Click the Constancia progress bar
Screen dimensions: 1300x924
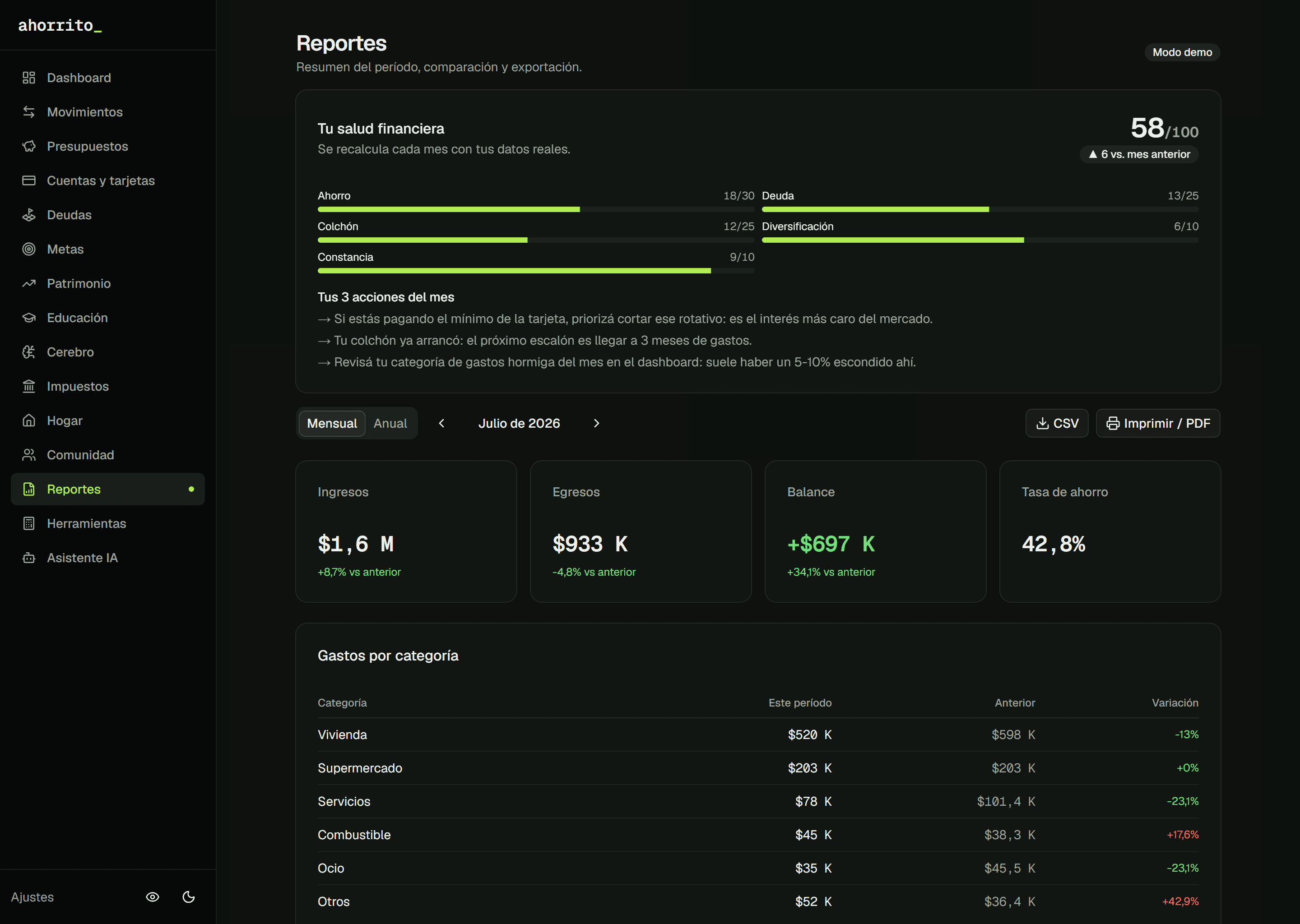point(536,271)
